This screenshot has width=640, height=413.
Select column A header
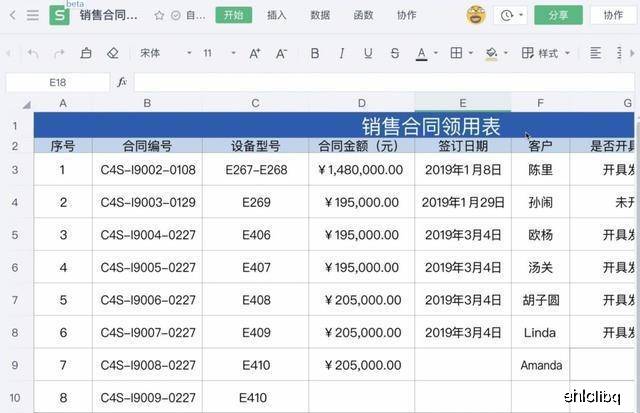click(x=63, y=104)
